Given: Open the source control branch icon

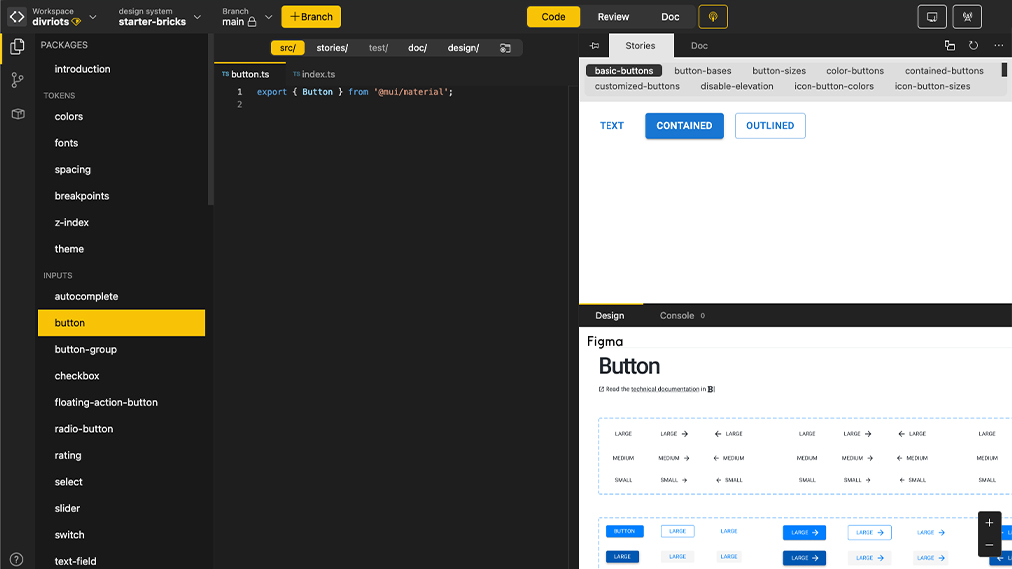Looking at the screenshot, I should point(17,80).
